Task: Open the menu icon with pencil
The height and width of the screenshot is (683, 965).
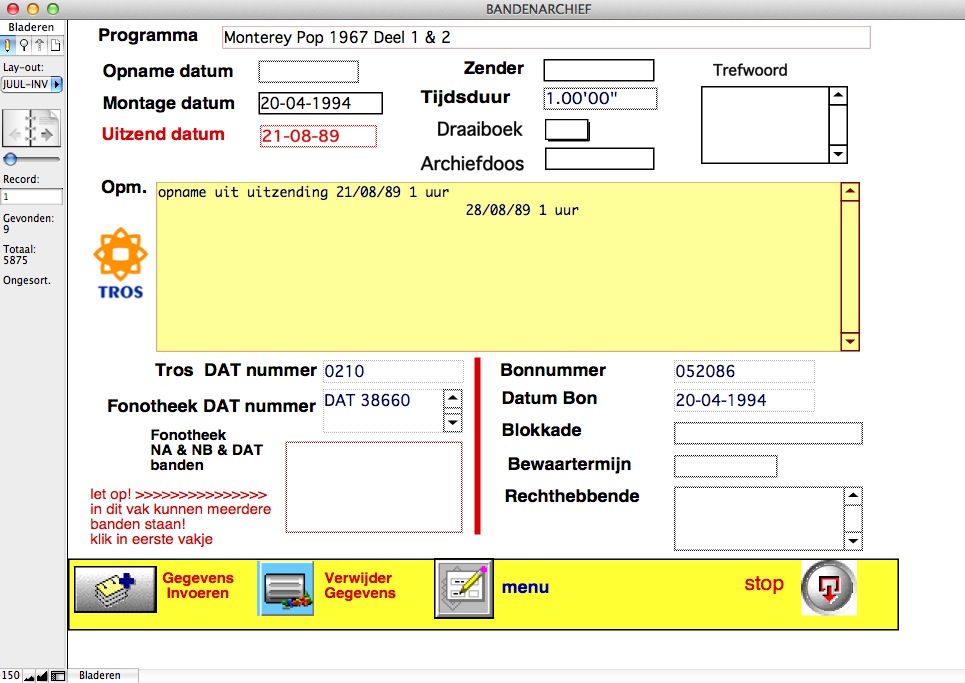Action: (463, 588)
